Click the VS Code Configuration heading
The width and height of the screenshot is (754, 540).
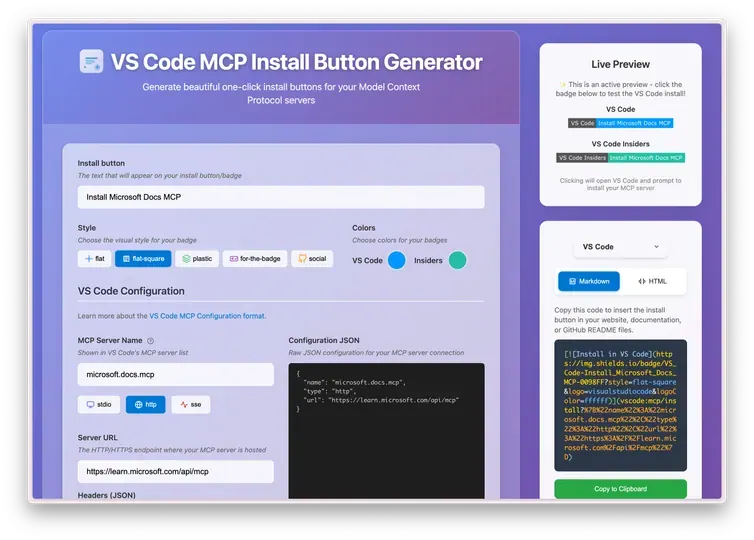(x=131, y=291)
